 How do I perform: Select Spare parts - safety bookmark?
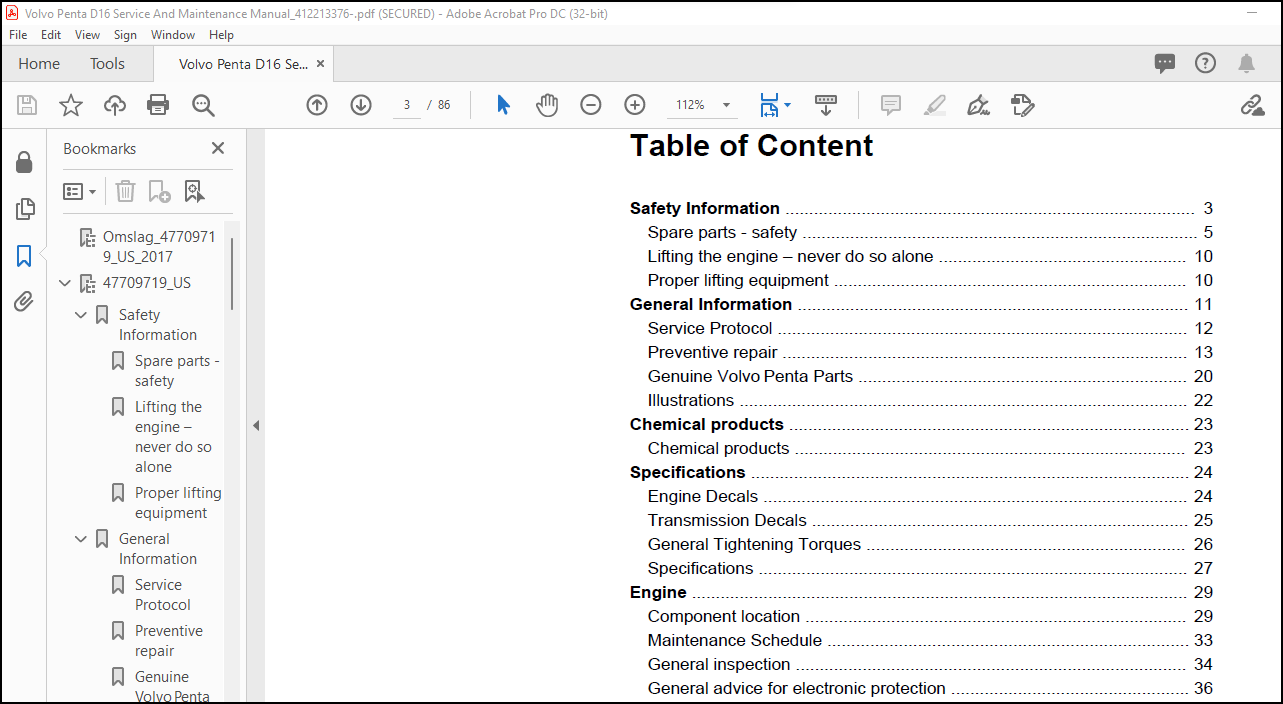[177, 371]
